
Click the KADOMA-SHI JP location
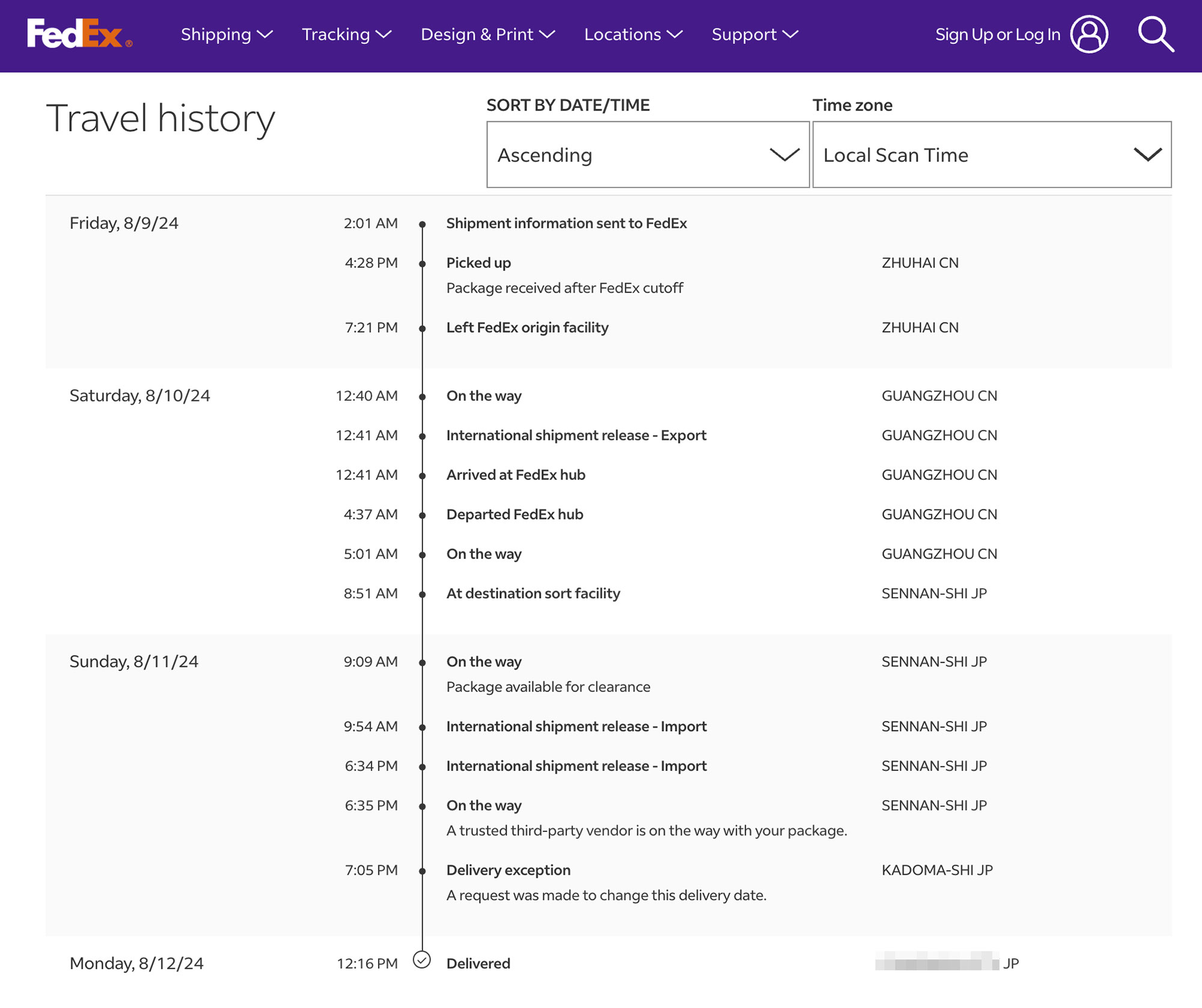937,870
